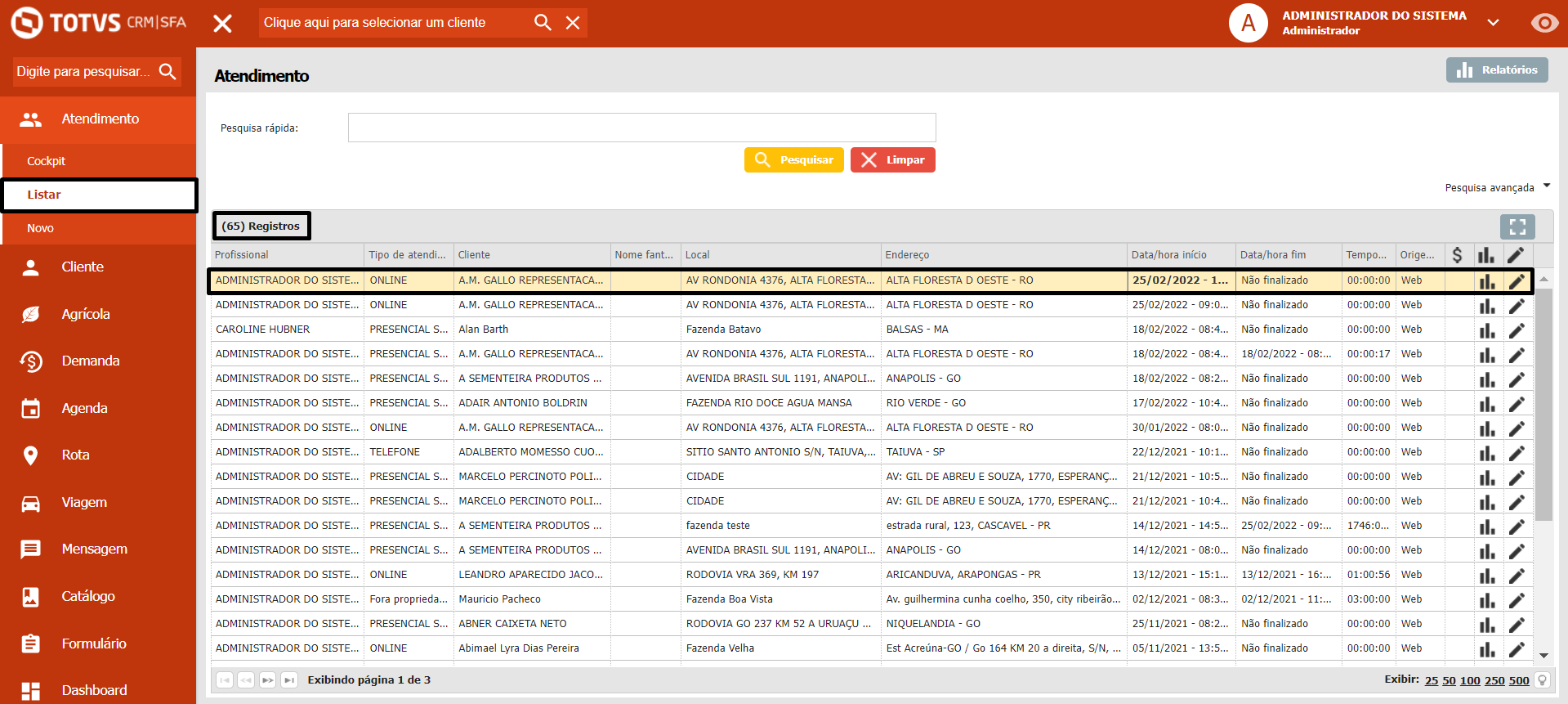Clear the selected client with the X icon
The height and width of the screenshot is (704, 1568).
point(573,23)
